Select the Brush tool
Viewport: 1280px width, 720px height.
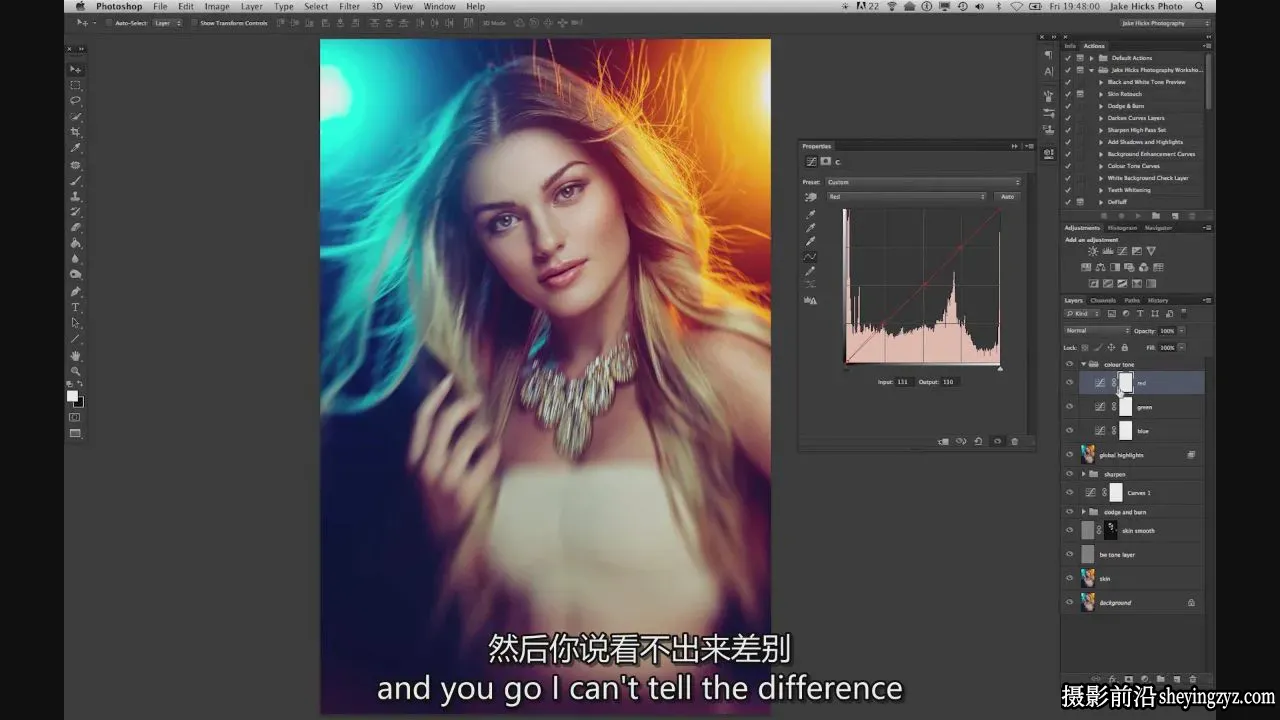pyautogui.click(x=76, y=181)
